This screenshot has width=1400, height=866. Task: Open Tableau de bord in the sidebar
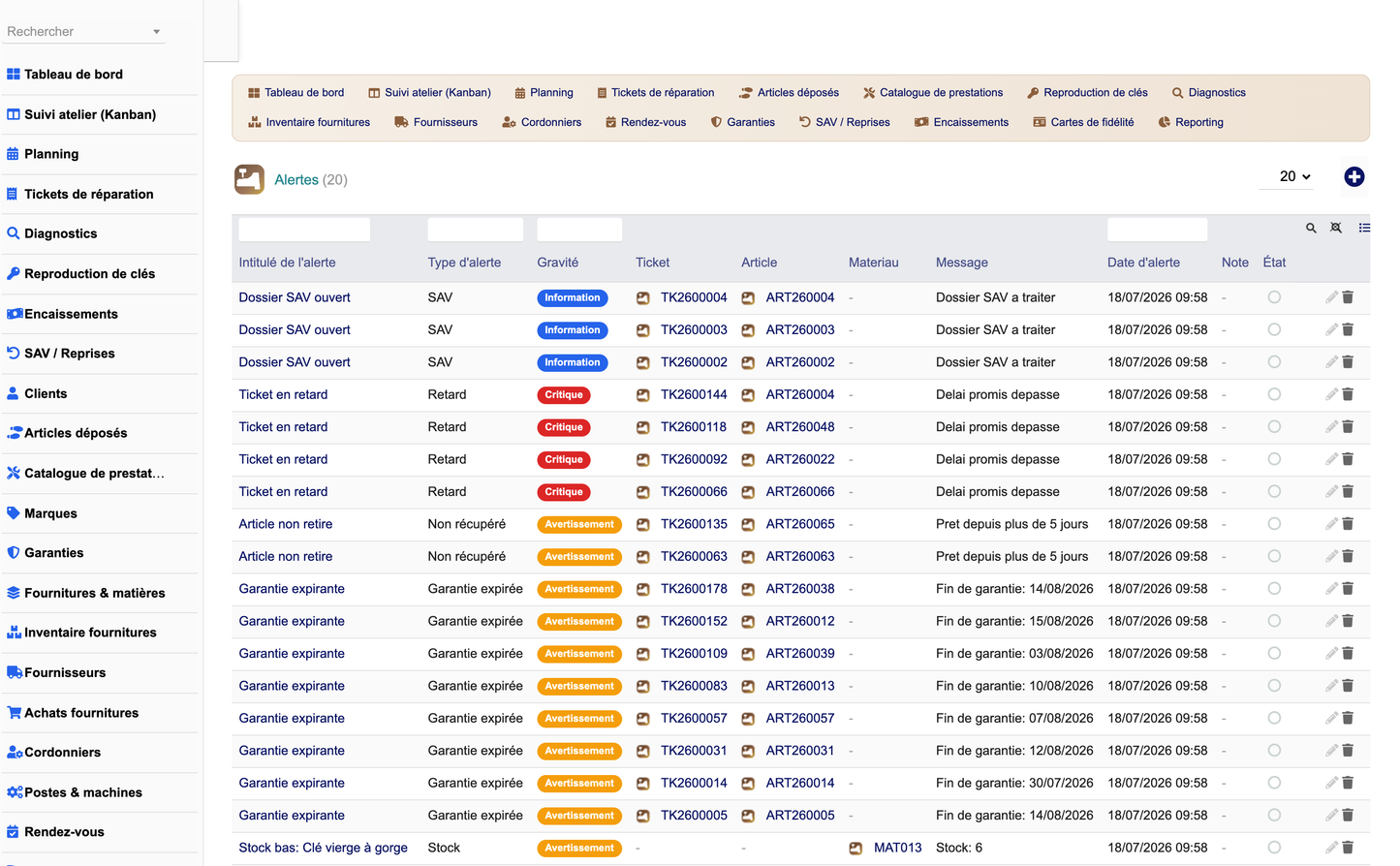(74, 75)
